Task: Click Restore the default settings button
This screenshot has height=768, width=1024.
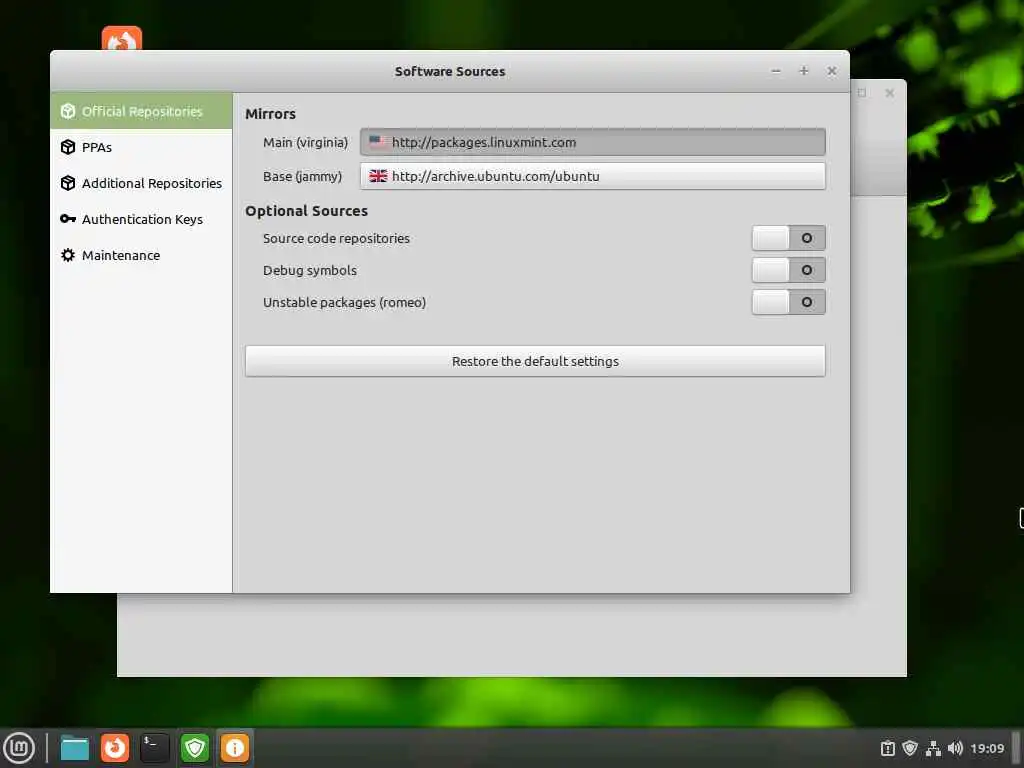Action: [x=535, y=361]
